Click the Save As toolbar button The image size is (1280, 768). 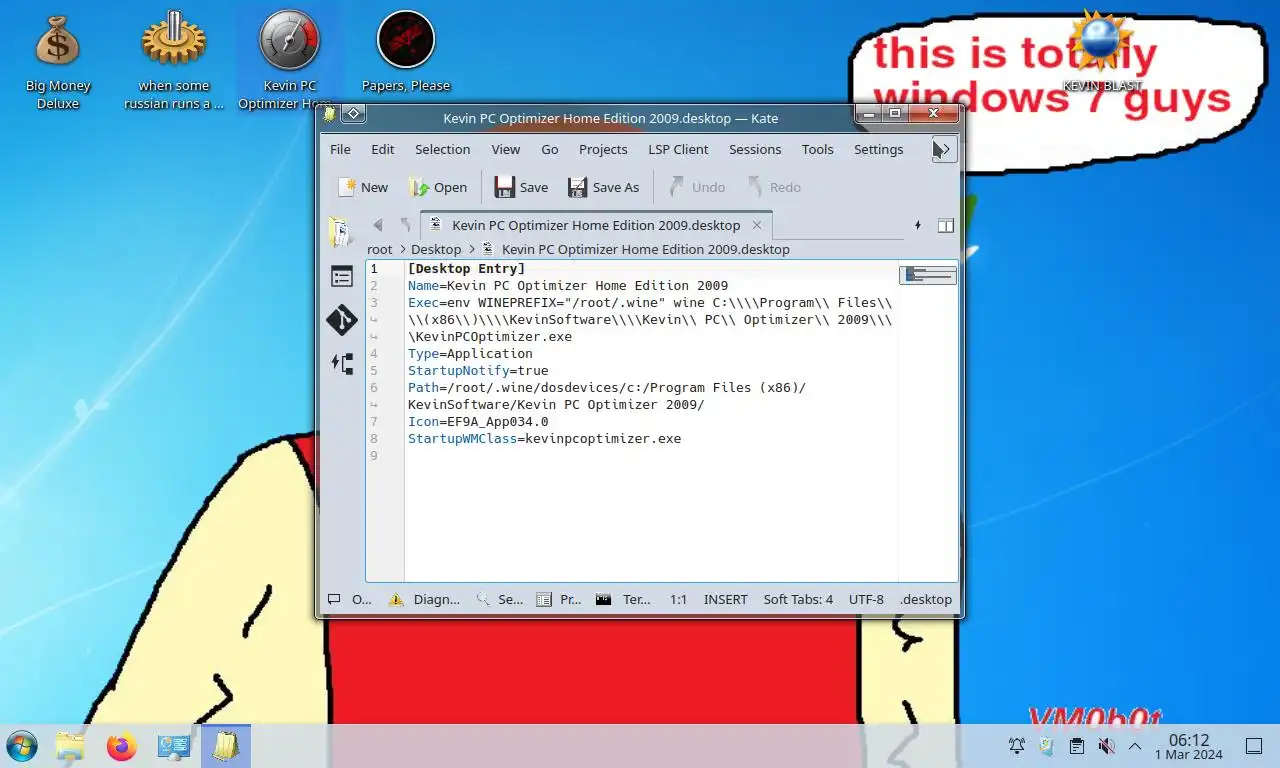(603, 187)
